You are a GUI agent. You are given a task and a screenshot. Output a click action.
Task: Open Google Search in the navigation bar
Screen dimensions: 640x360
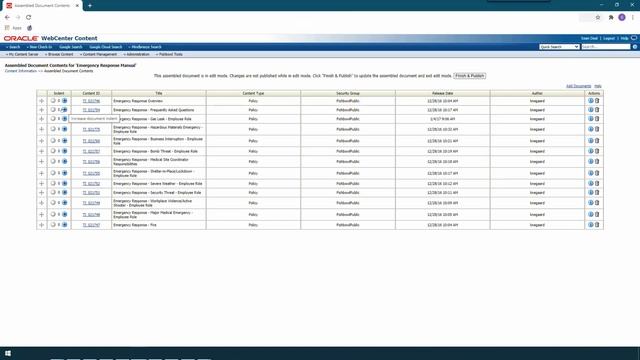tap(71, 47)
